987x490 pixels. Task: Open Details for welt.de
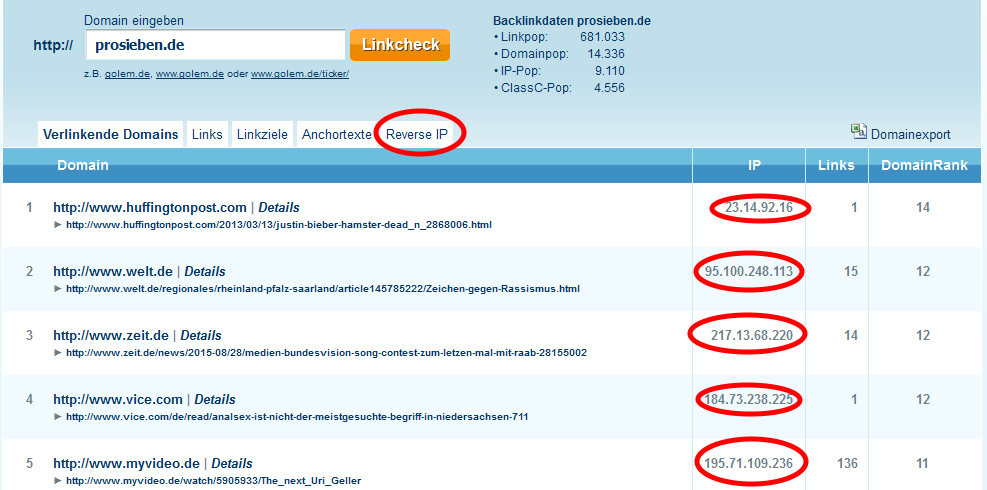[x=205, y=271]
